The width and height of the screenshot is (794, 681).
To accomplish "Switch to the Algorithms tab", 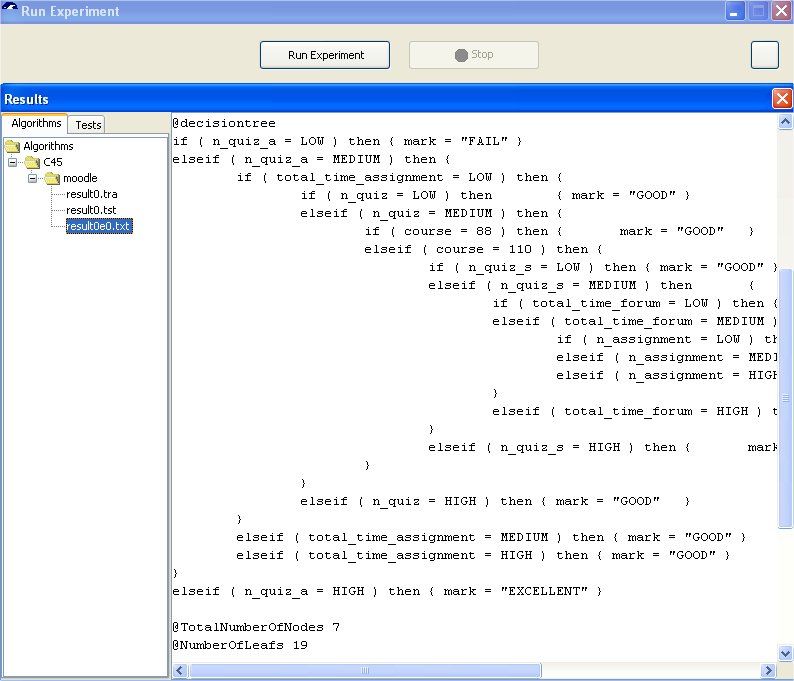I will pos(36,123).
